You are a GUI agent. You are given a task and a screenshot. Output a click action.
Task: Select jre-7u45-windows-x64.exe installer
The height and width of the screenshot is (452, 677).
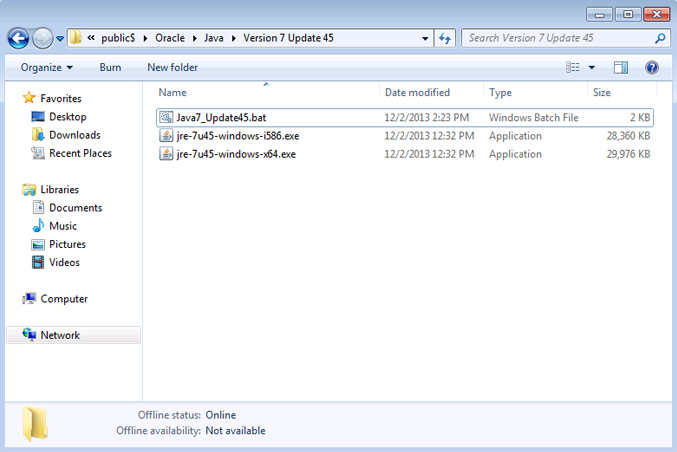228,154
